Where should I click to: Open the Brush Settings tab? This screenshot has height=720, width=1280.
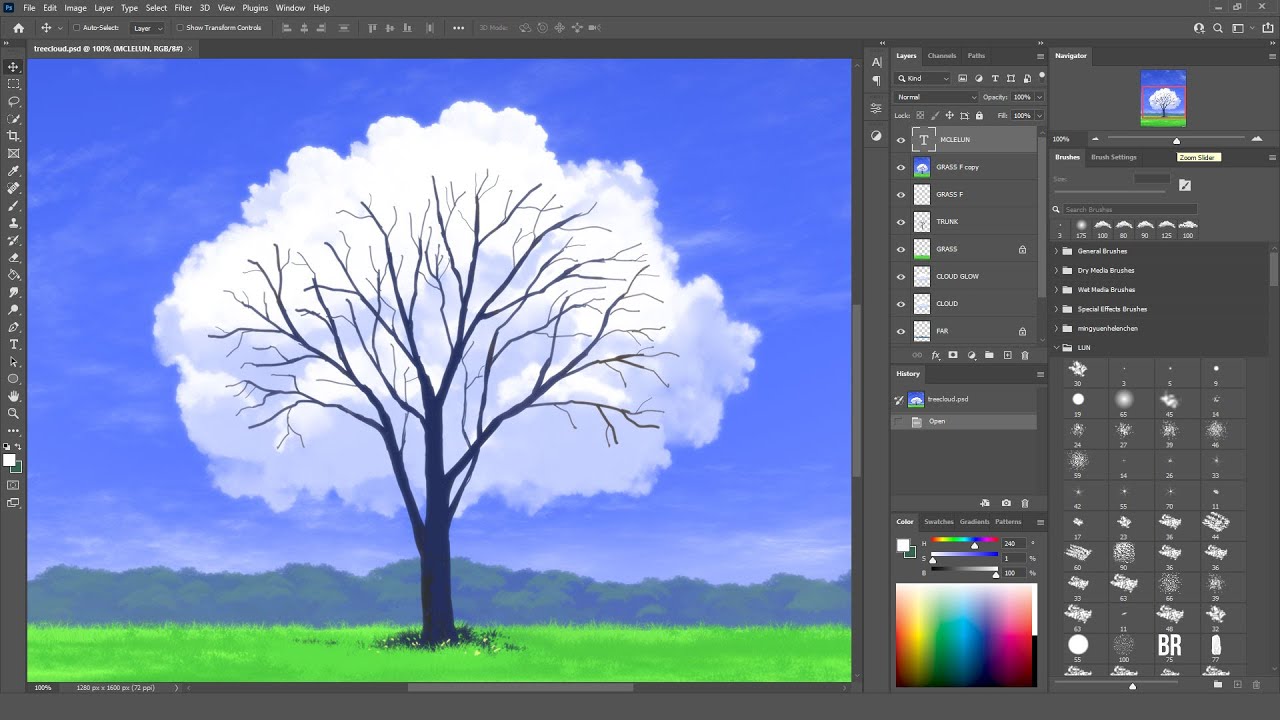coord(1113,157)
